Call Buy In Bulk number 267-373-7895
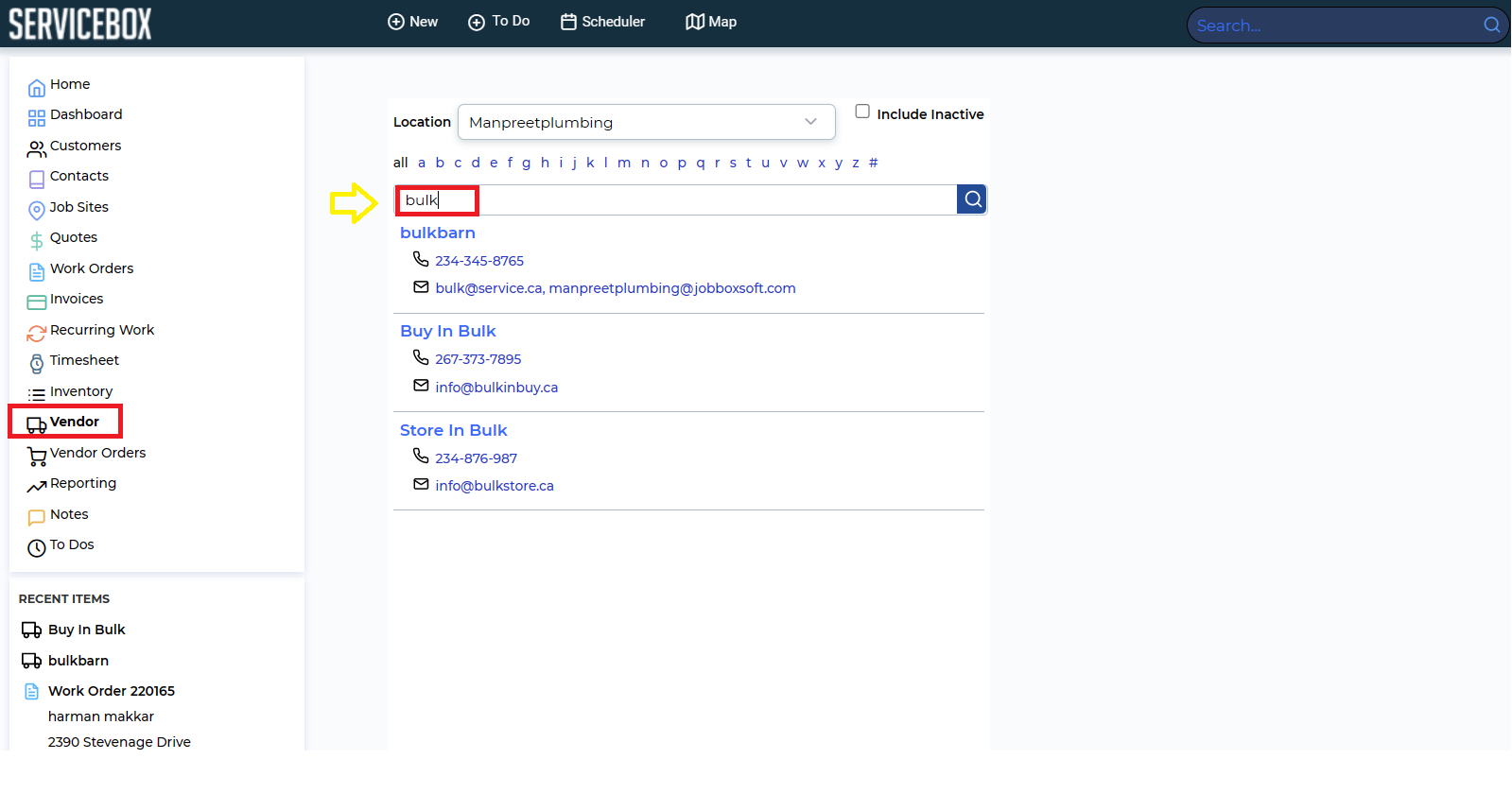 478,359
